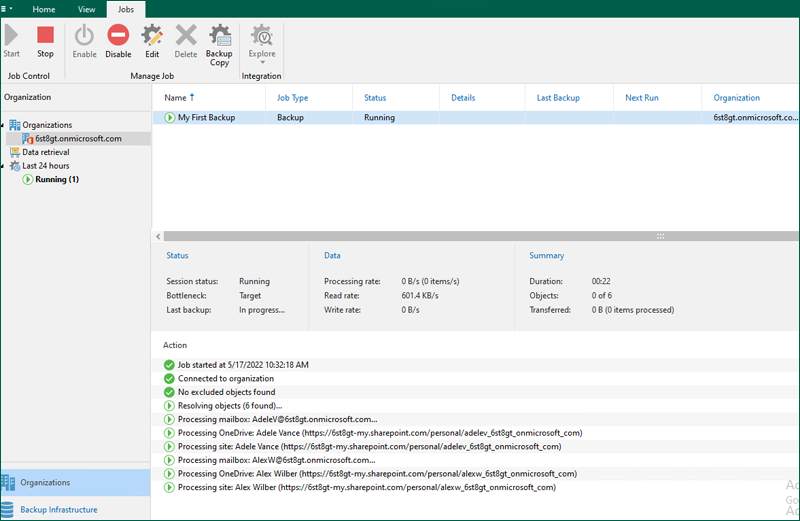Click the Duration value 00:22

(601, 281)
